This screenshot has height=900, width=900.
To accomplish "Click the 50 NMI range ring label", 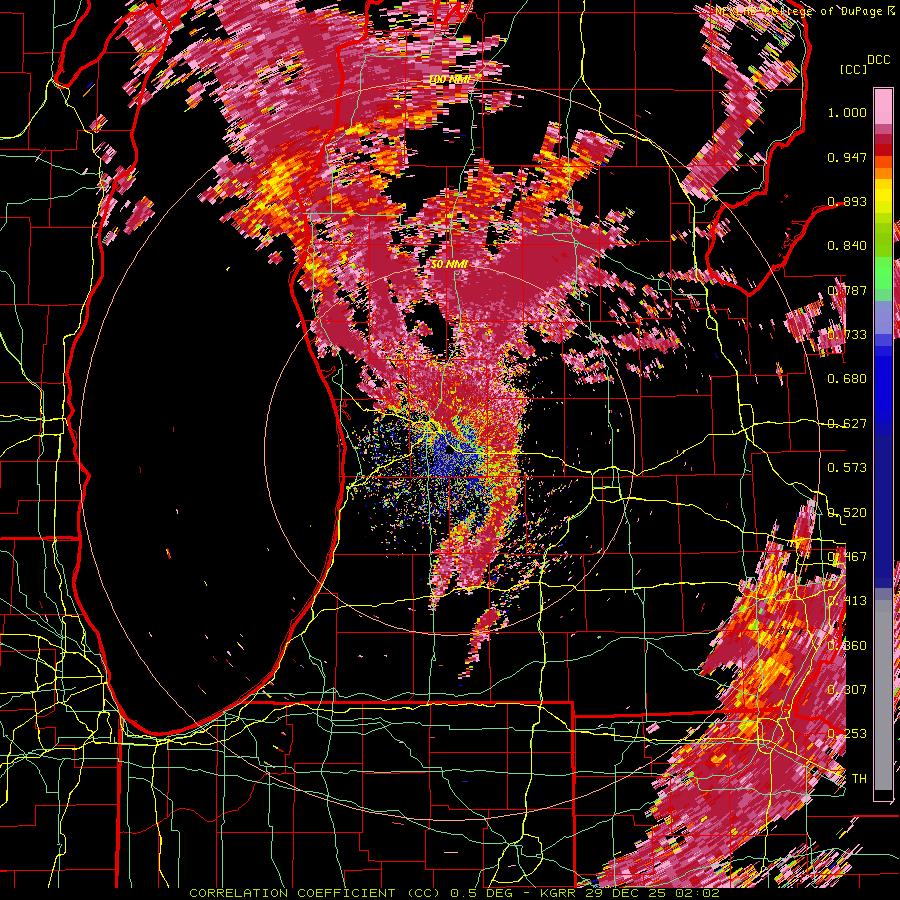I will coord(449,265).
